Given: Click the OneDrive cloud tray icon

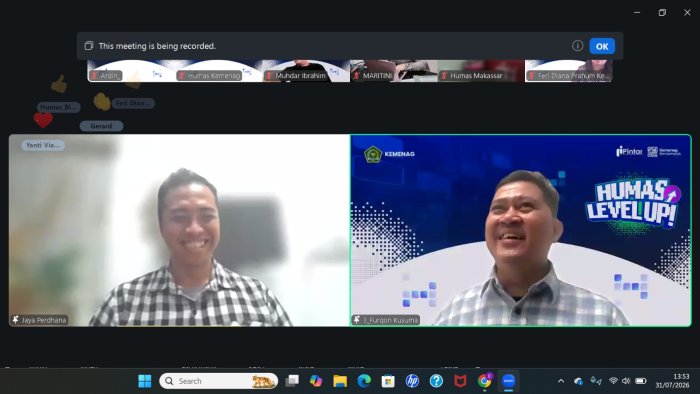Looking at the screenshot, I should click(578, 381).
